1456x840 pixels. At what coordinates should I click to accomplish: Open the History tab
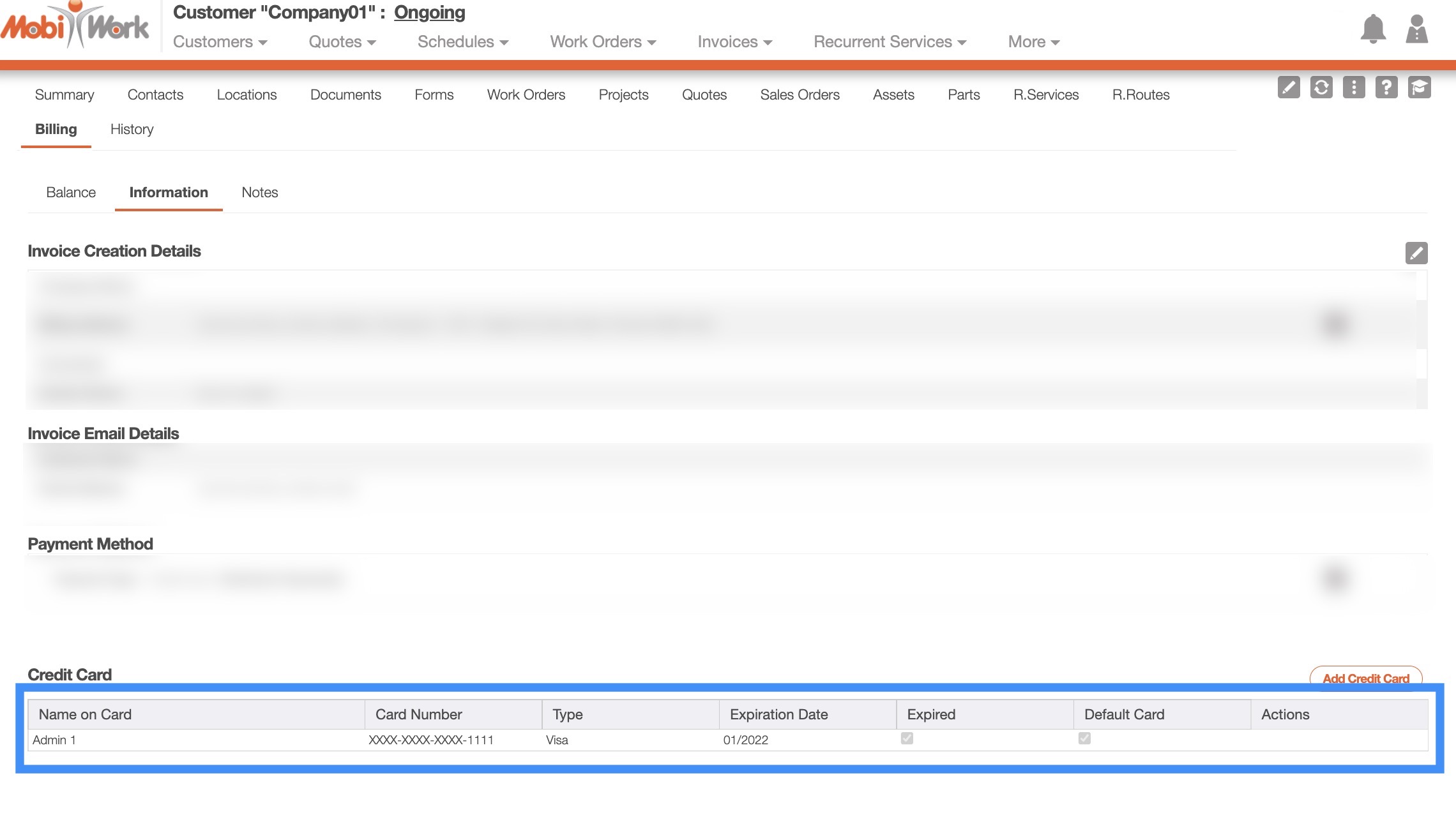click(132, 130)
